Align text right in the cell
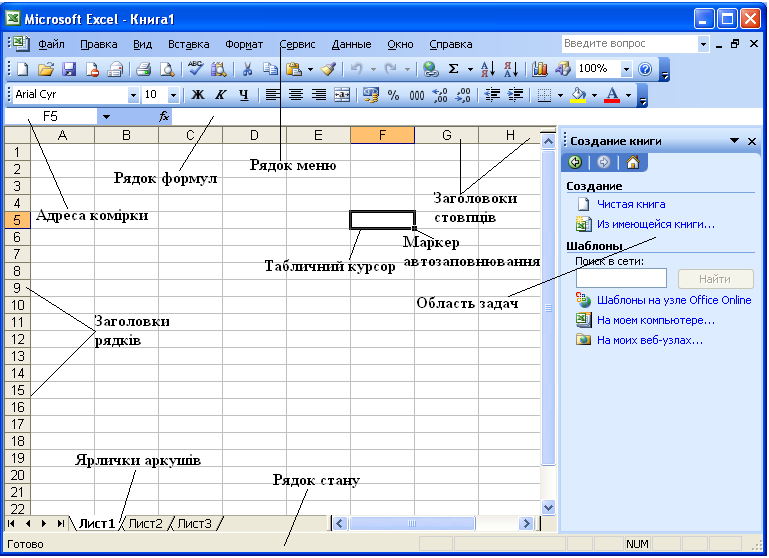The width and height of the screenshot is (769, 558). [319, 95]
